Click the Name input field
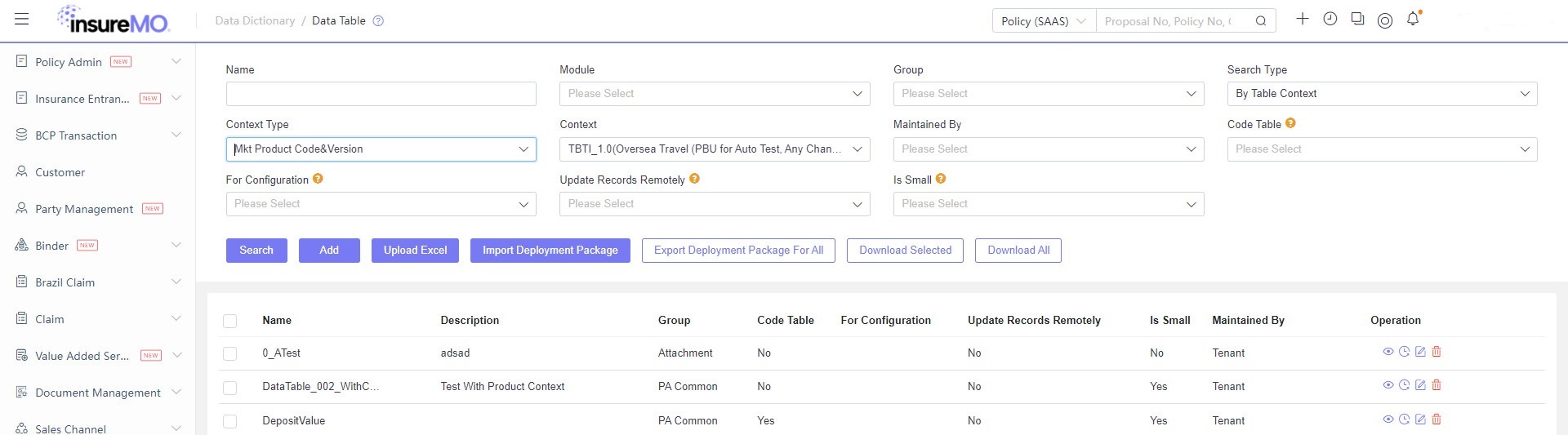Screen dimensions: 1568x435 click(381, 94)
